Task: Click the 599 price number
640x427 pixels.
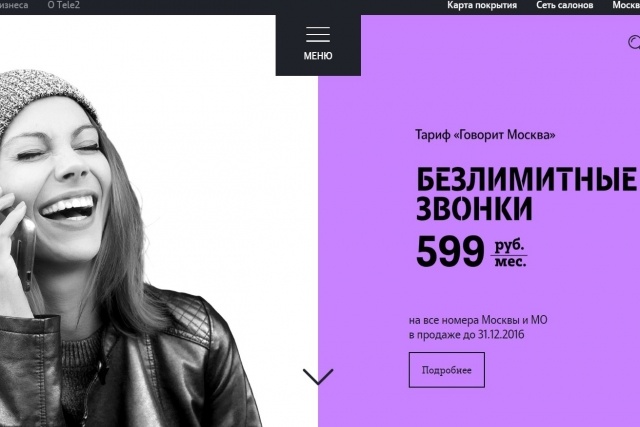Action: (x=450, y=251)
